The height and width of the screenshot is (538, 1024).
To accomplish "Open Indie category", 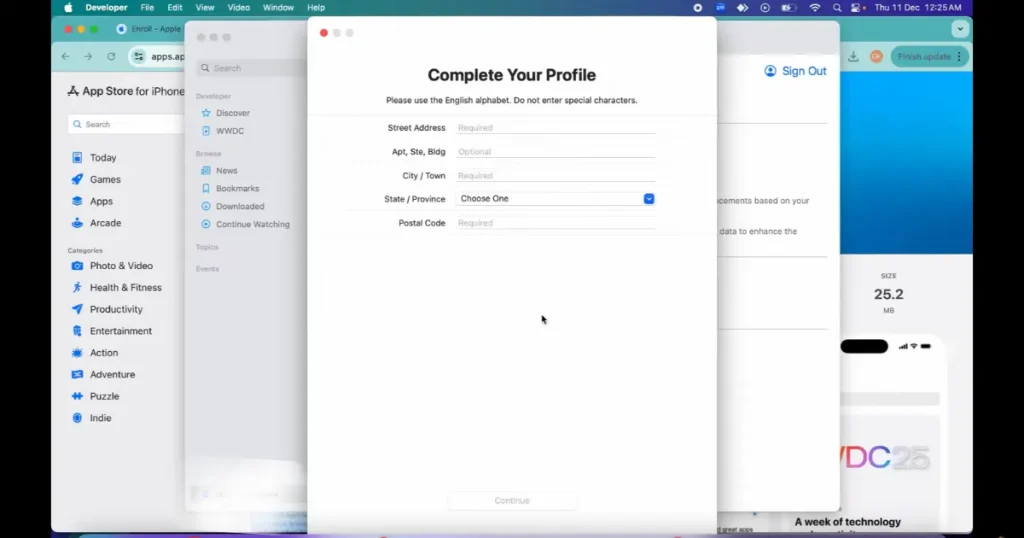I will [100, 419].
